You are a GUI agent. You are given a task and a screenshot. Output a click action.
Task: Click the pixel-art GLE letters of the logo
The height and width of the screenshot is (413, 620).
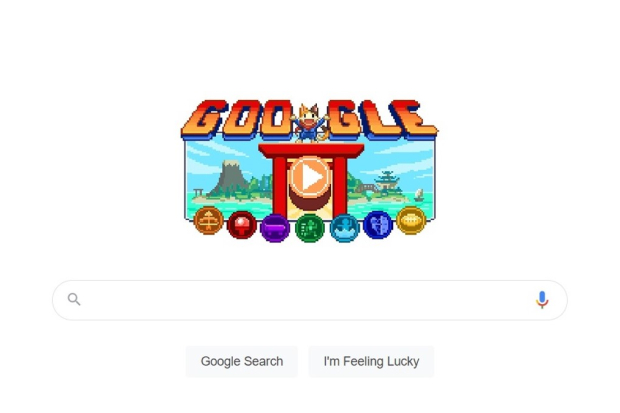click(x=383, y=119)
